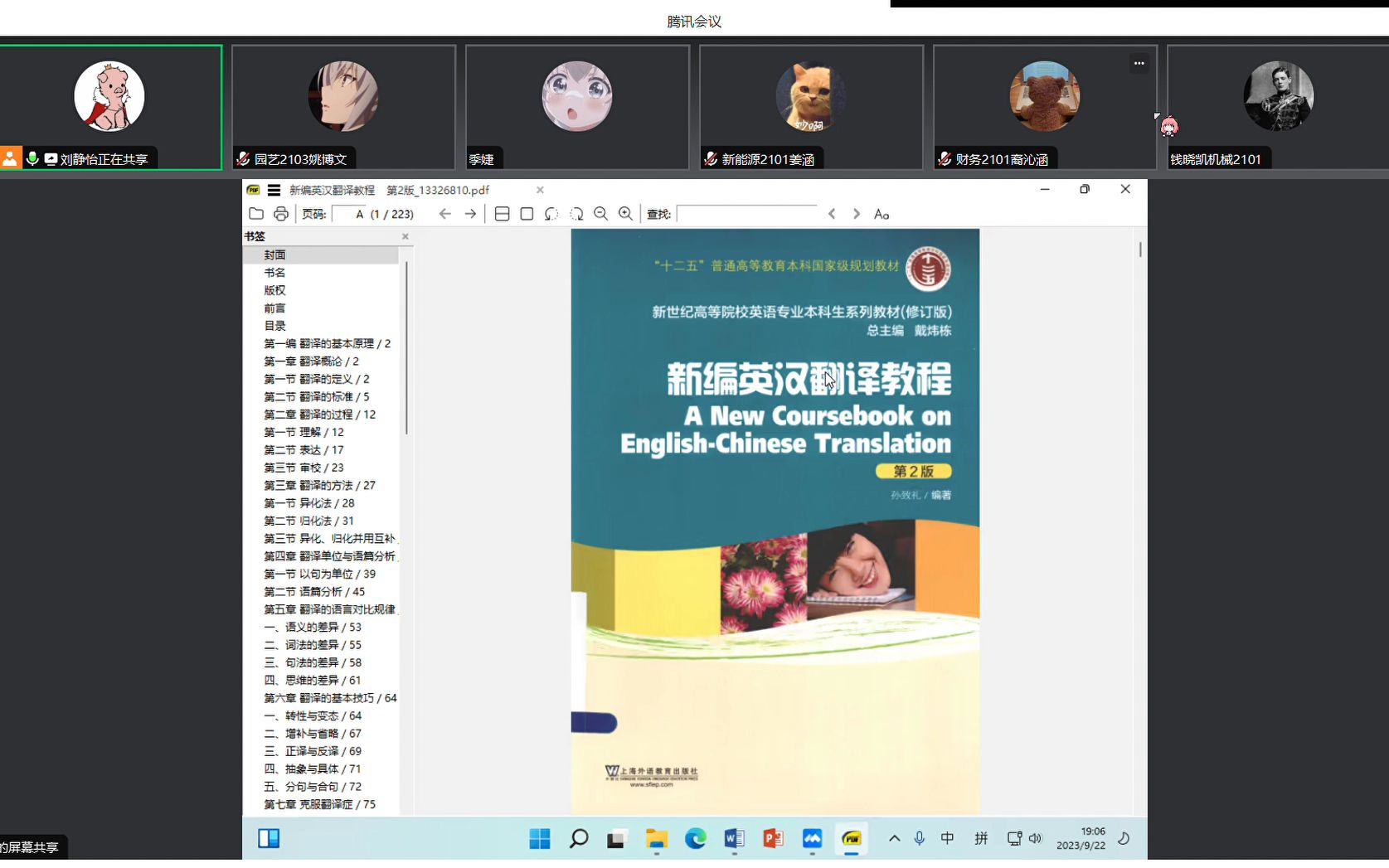Open bookmark 第二节 翻译的标准 / 5

[x=317, y=397]
